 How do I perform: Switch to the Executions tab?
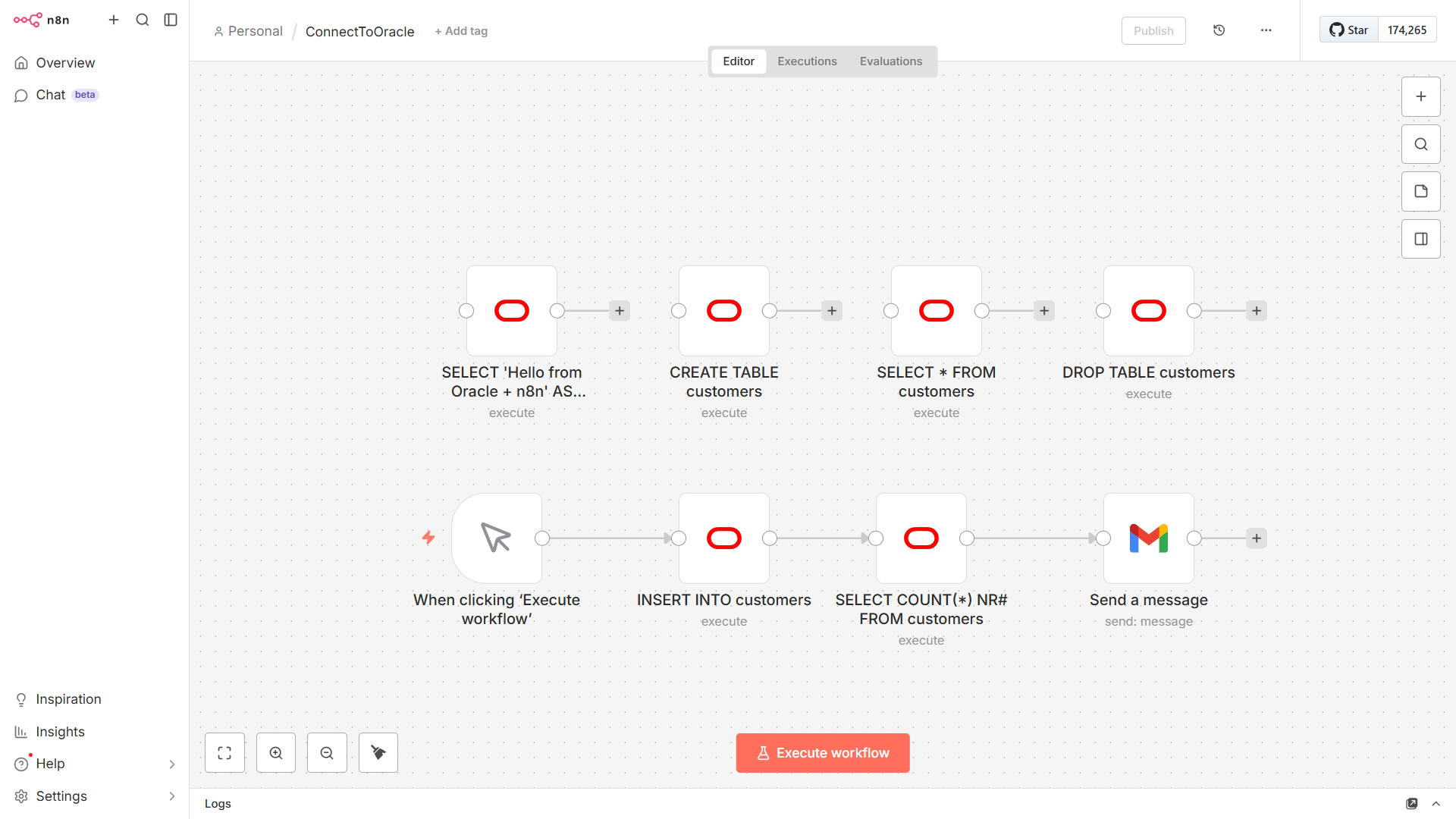point(807,61)
